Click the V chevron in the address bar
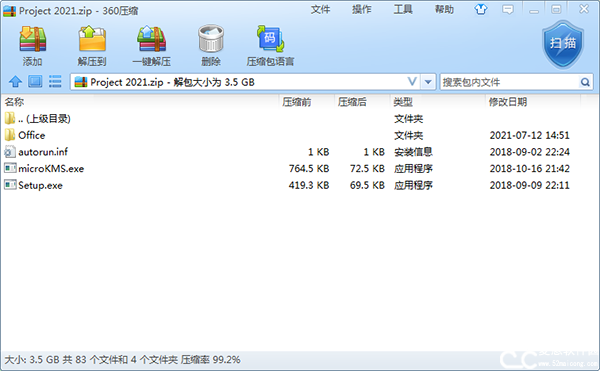Screen dimensions: 600x371 (412, 81)
